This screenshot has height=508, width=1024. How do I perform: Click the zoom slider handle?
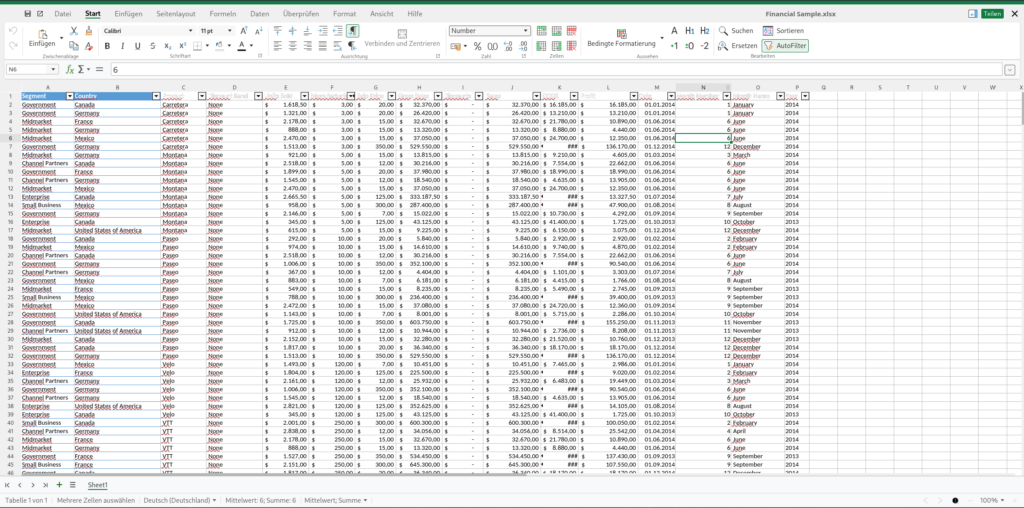tap(955, 500)
